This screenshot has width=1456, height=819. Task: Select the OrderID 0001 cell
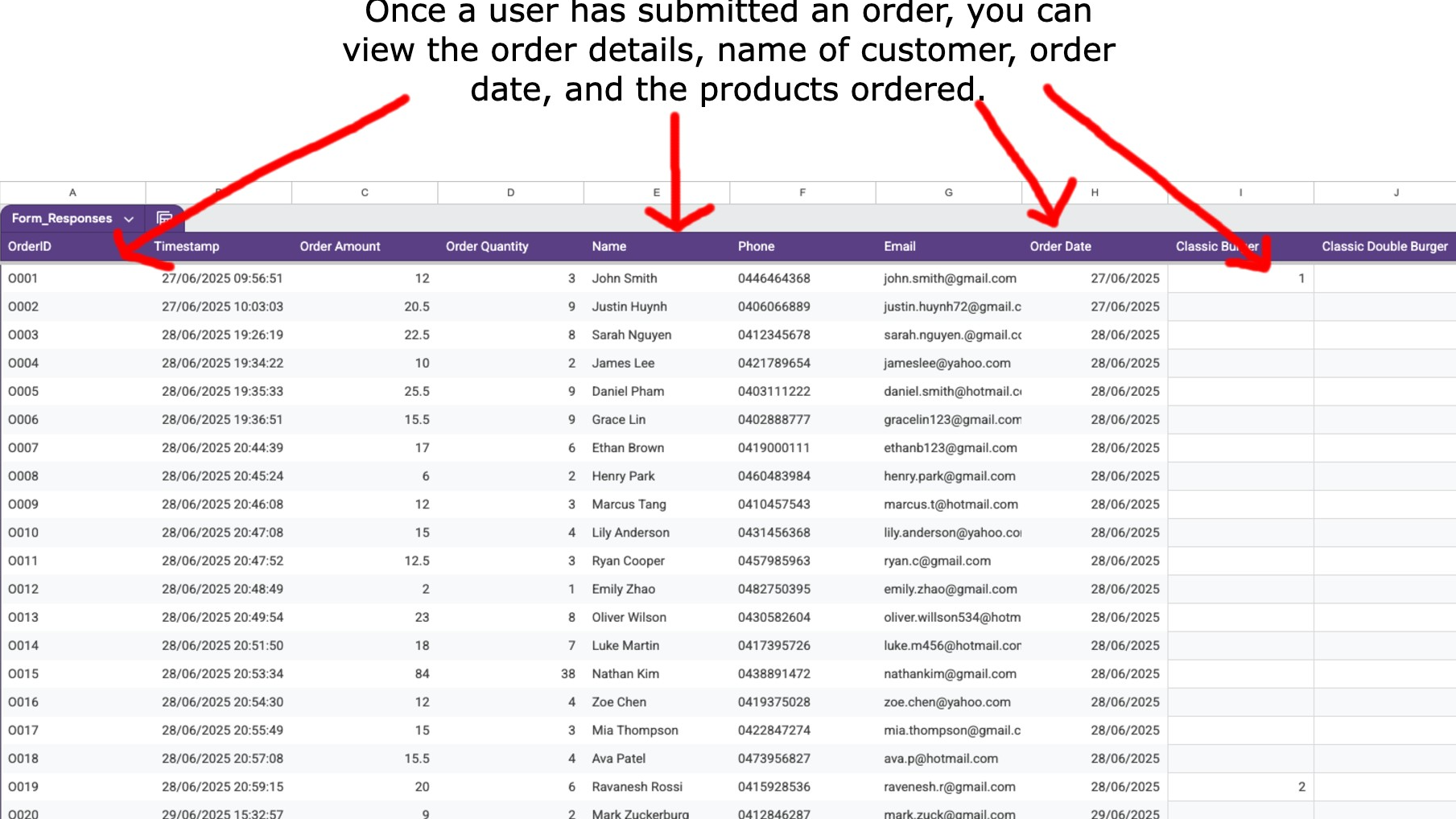point(23,278)
